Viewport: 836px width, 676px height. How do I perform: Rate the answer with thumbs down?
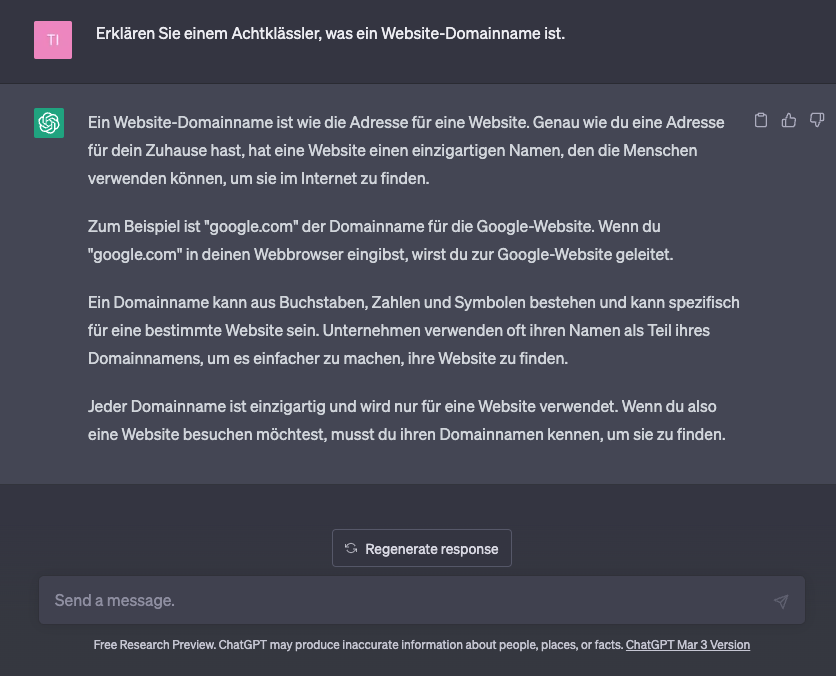point(817,119)
